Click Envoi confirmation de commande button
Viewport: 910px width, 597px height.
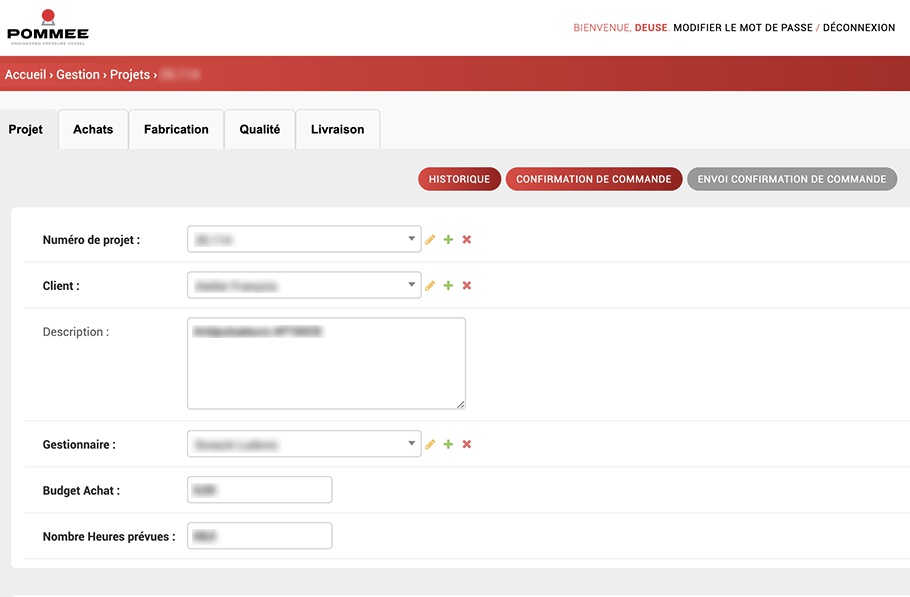792,179
